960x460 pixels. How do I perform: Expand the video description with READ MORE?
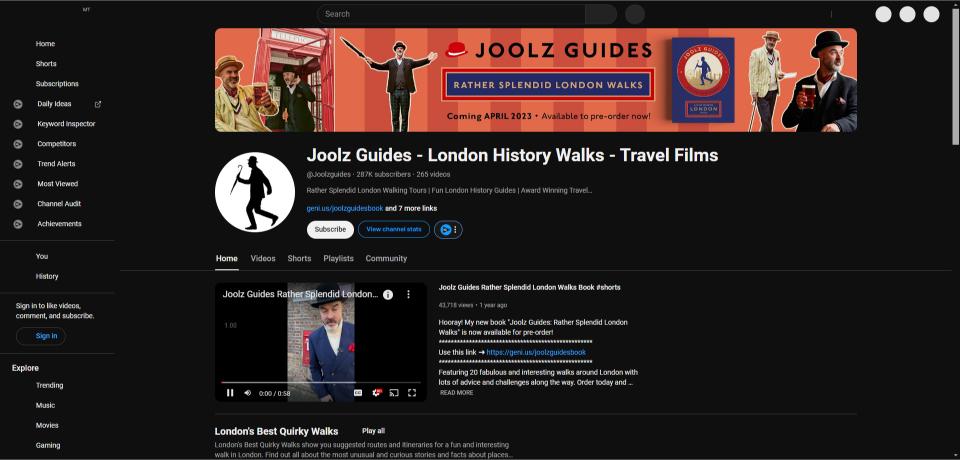457,393
